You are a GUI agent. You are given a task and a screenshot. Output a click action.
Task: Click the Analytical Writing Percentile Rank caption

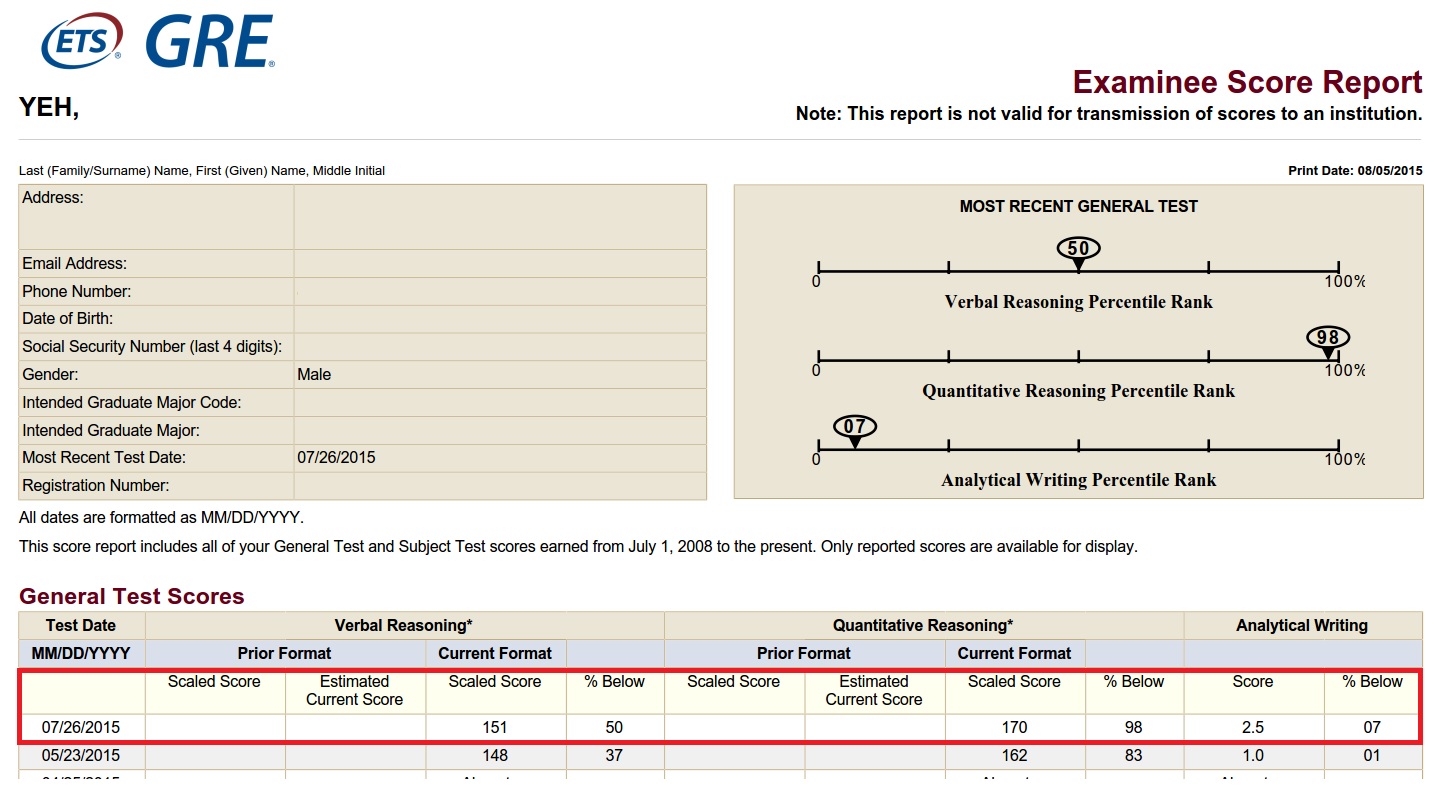pyautogui.click(x=1079, y=480)
